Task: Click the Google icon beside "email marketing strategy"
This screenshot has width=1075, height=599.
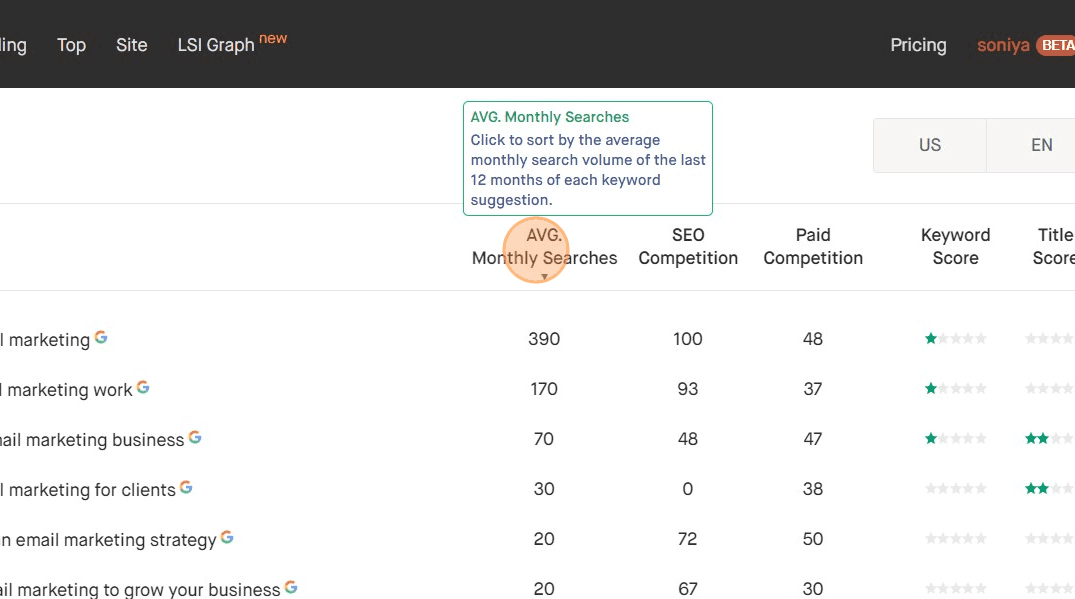Action: click(227, 538)
